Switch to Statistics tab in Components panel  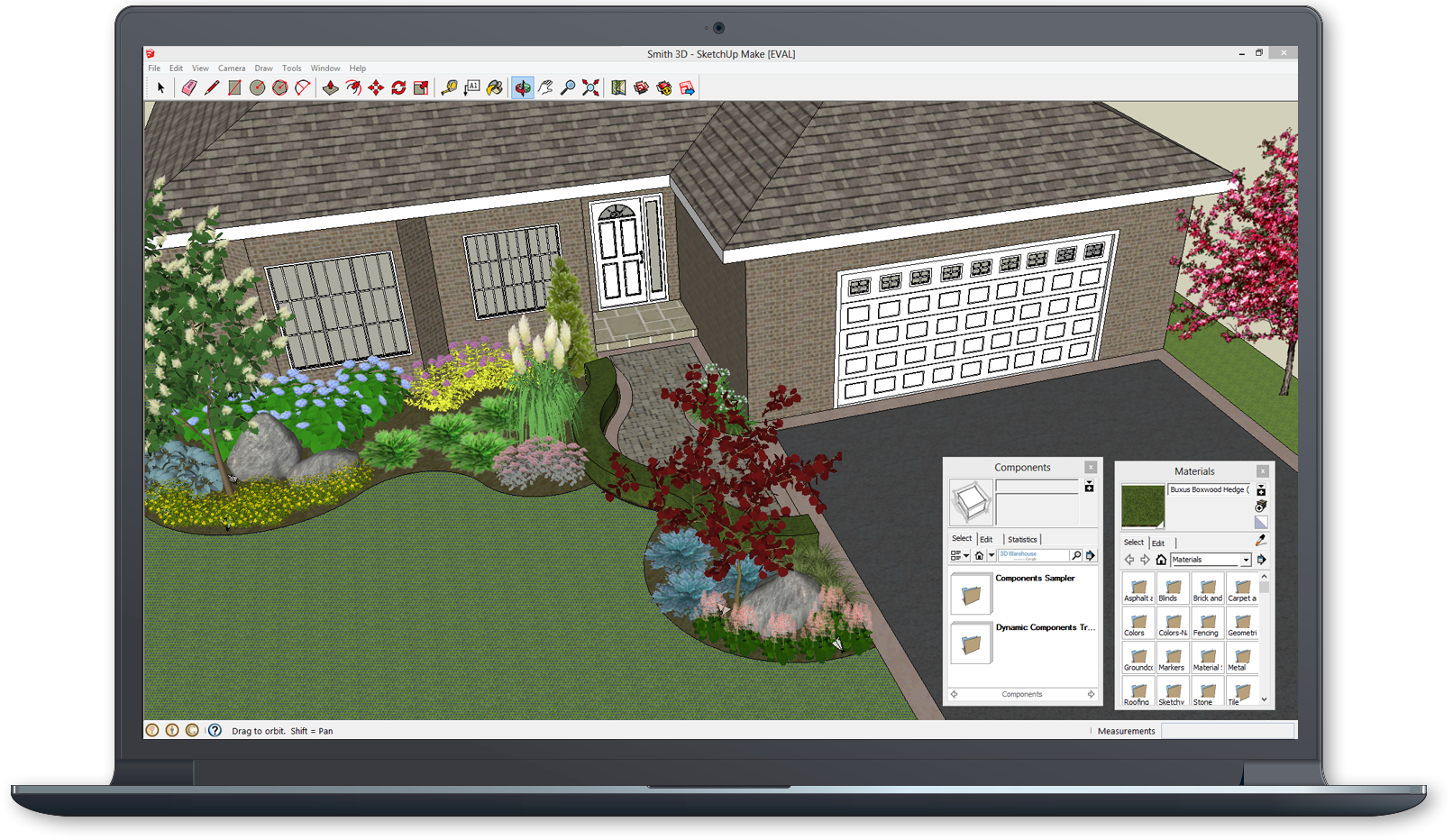pos(1022,539)
